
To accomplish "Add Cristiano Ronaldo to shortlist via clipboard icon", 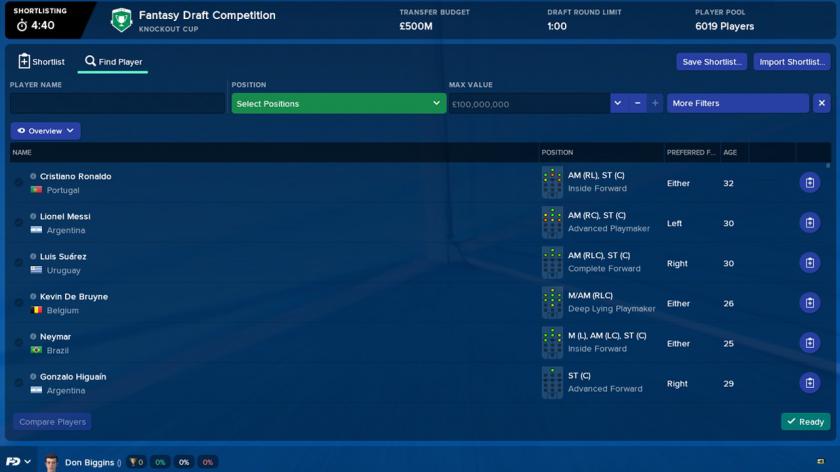I will coord(809,183).
